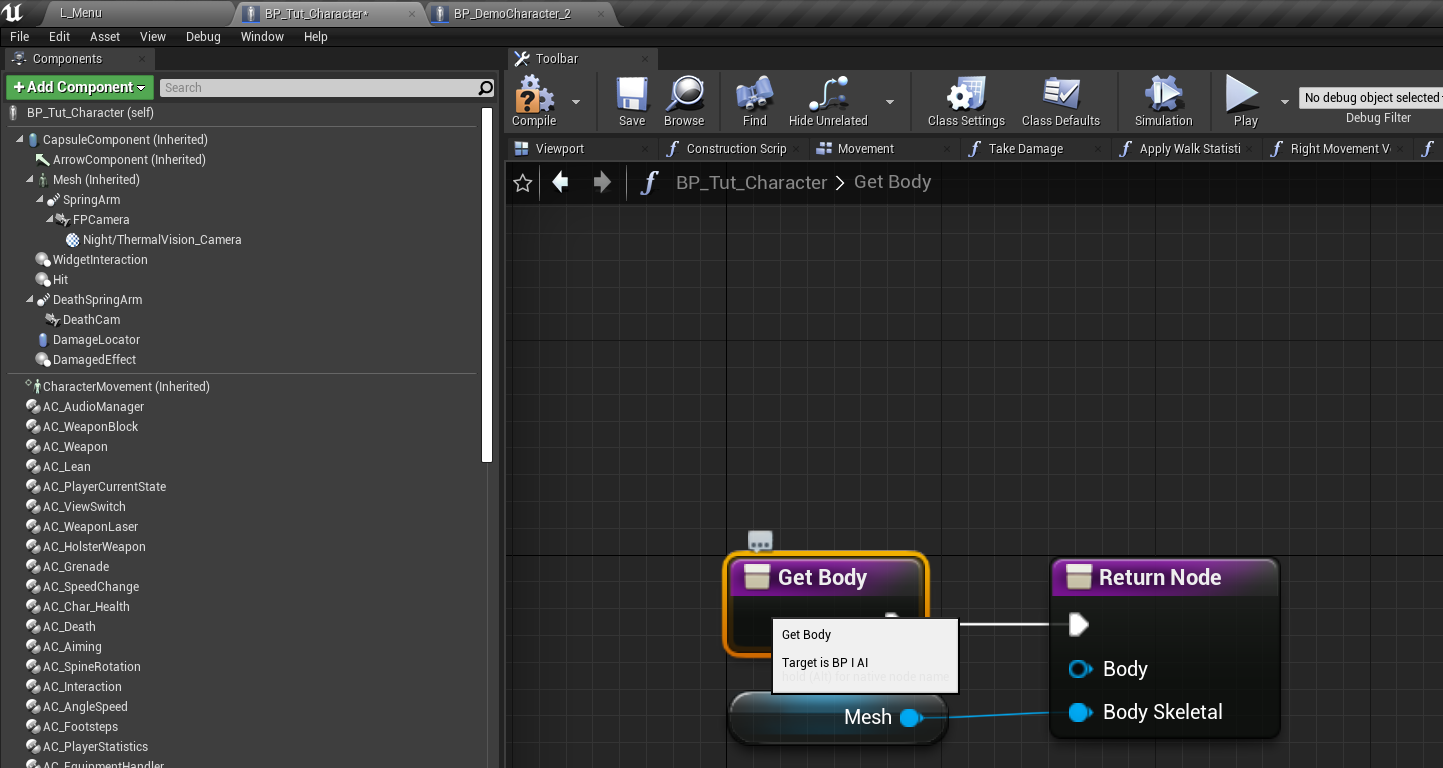This screenshot has width=1443, height=768.
Task: Select the Return Node title
Action: [x=1160, y=577]
